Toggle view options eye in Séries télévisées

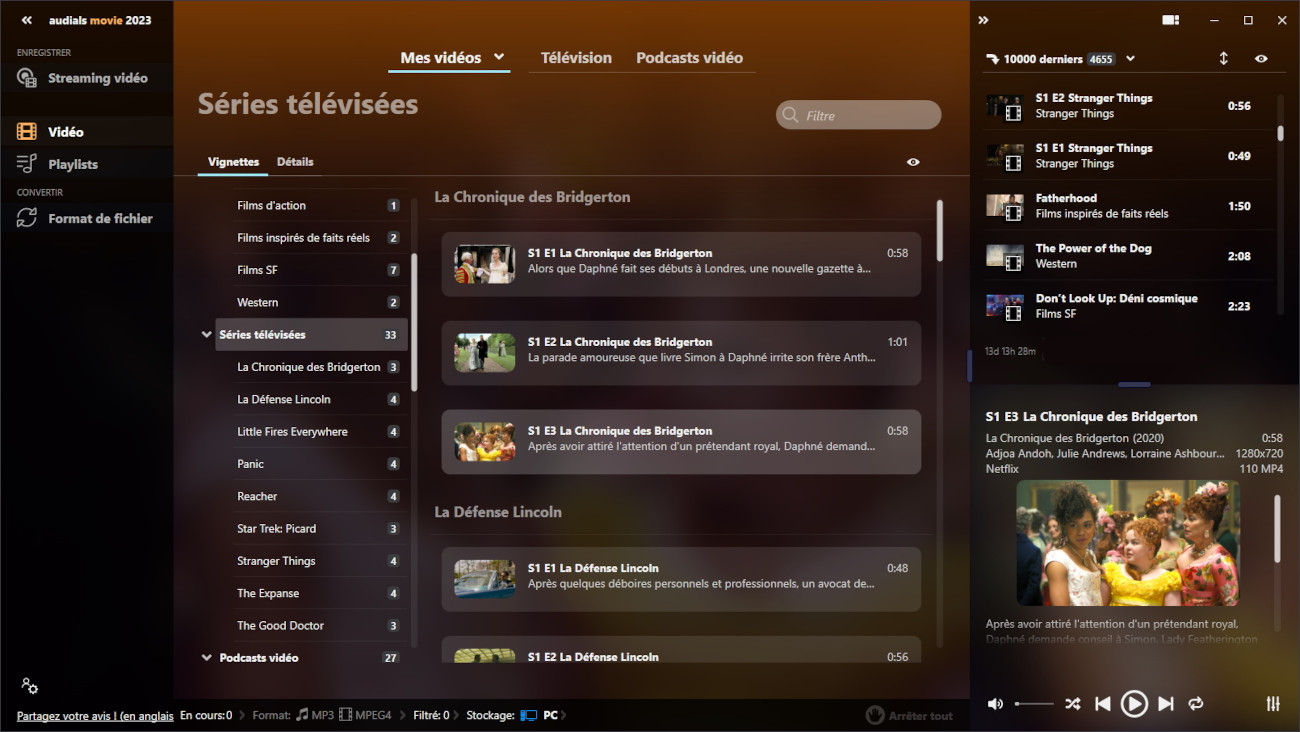(913, 162)
